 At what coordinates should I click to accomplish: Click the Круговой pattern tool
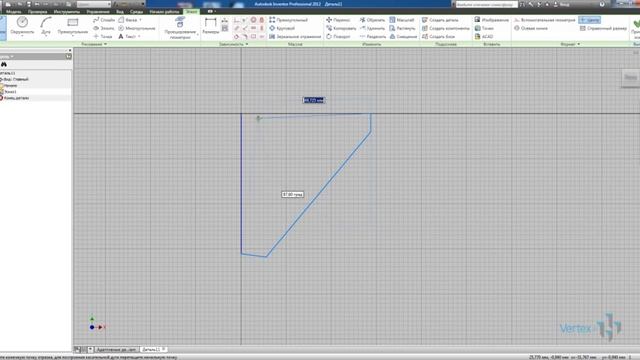282,28
